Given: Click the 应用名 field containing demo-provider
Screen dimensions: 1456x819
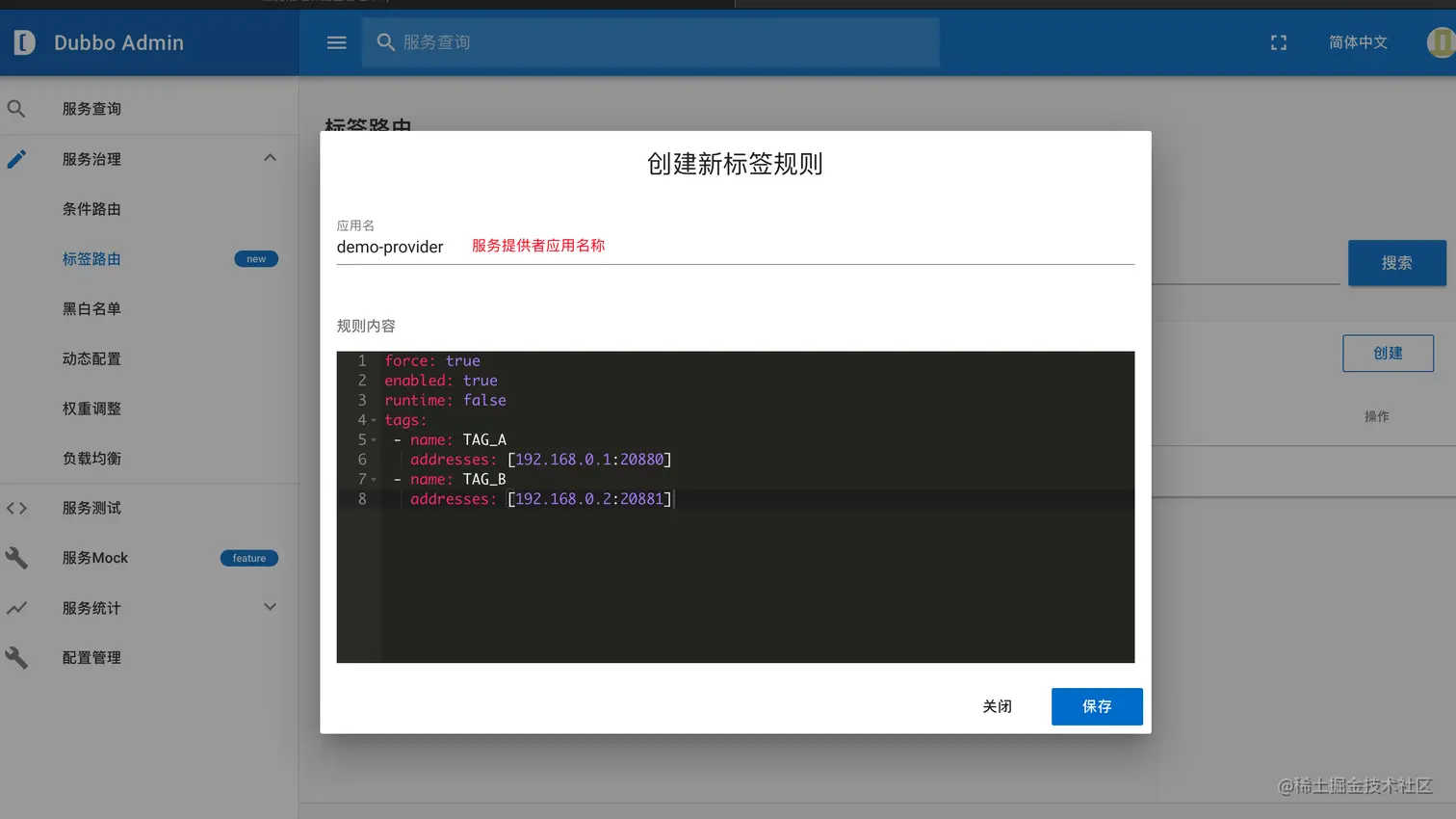Looking at the screenshot, I should click(735, 247).
